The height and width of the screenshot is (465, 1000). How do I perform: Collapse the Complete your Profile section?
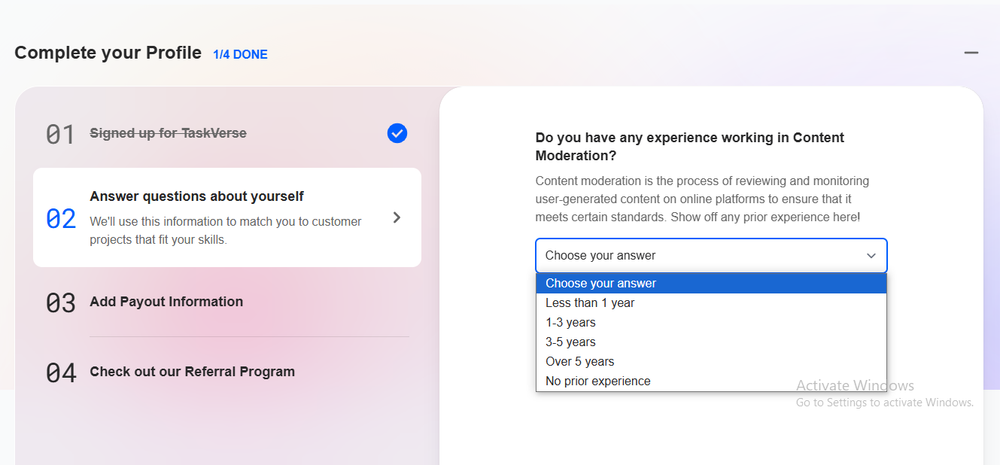point(970,53)
